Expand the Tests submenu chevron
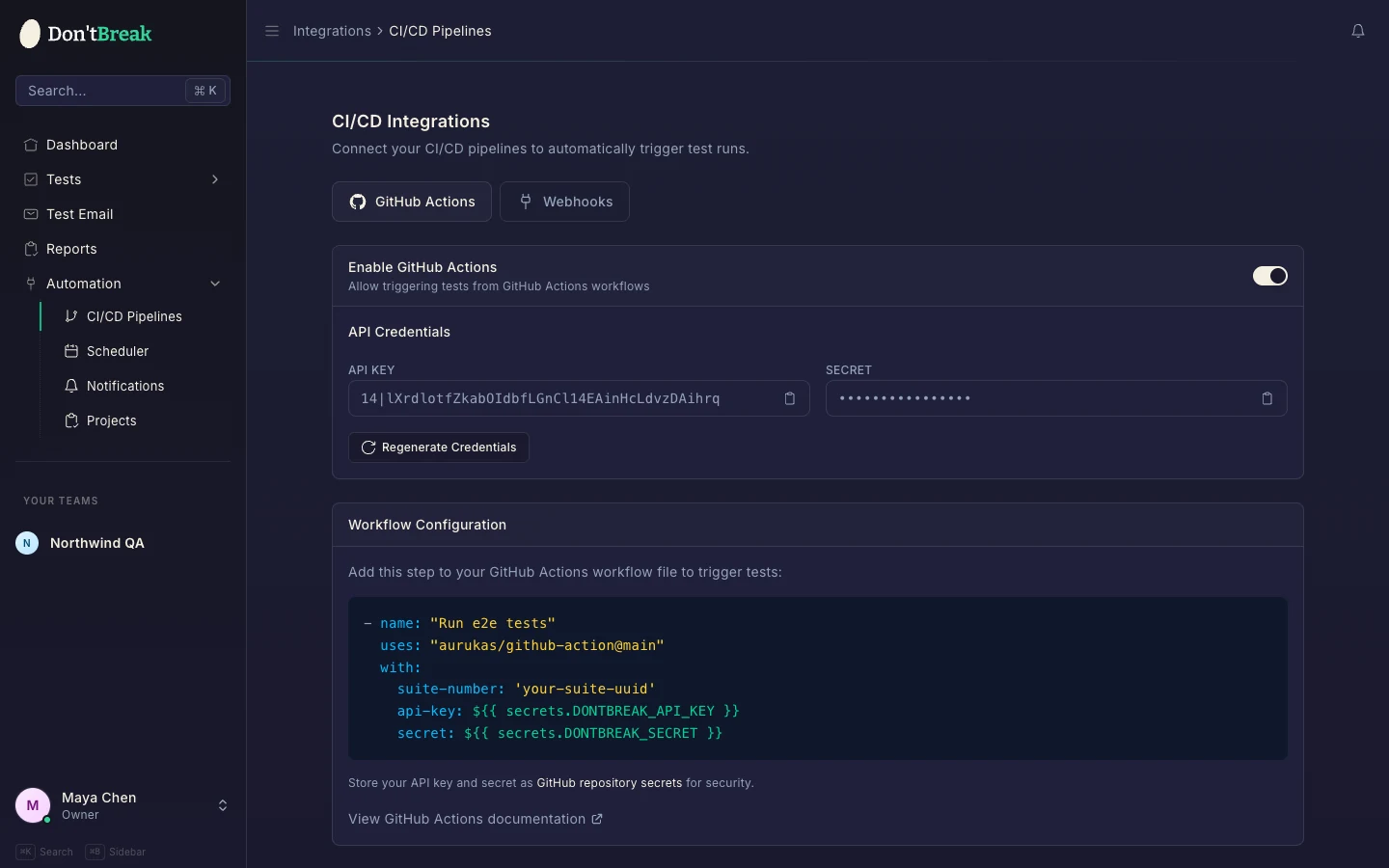The image size is (1389, 868). tap(215, 179)
